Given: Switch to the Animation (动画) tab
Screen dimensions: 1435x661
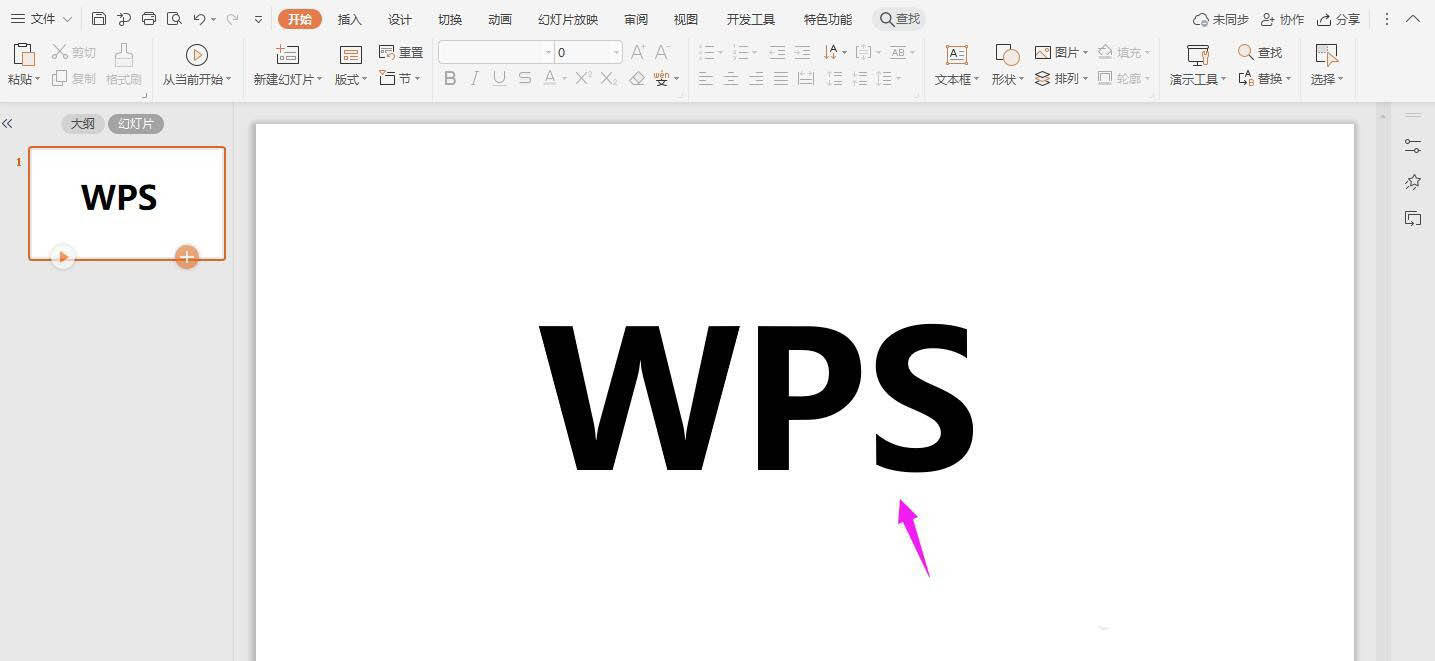Looking at the screenshot, I should tap(500, 19).
